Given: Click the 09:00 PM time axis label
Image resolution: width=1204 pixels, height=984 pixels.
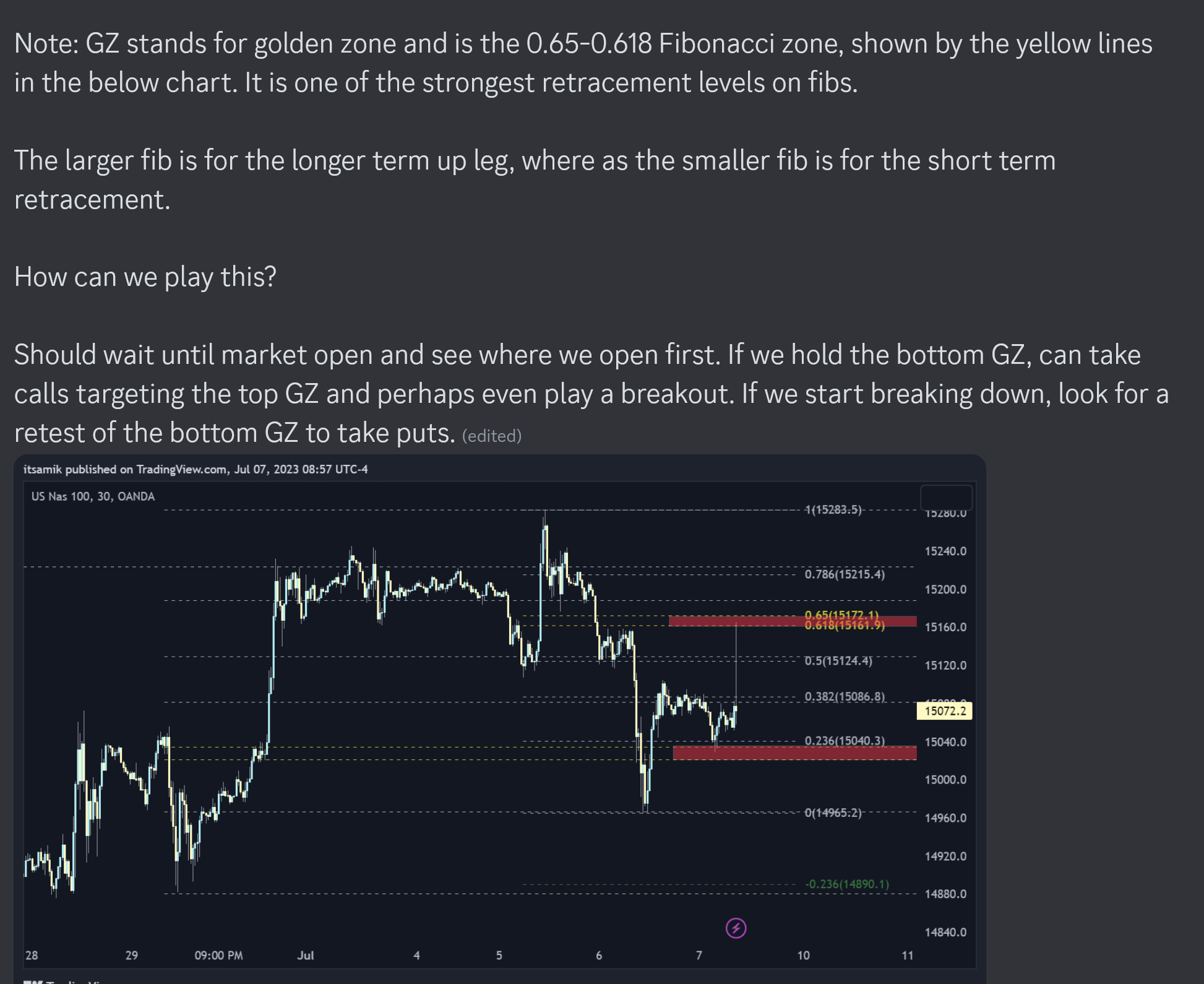Looking at the screenshot, I should pos(218,956).
